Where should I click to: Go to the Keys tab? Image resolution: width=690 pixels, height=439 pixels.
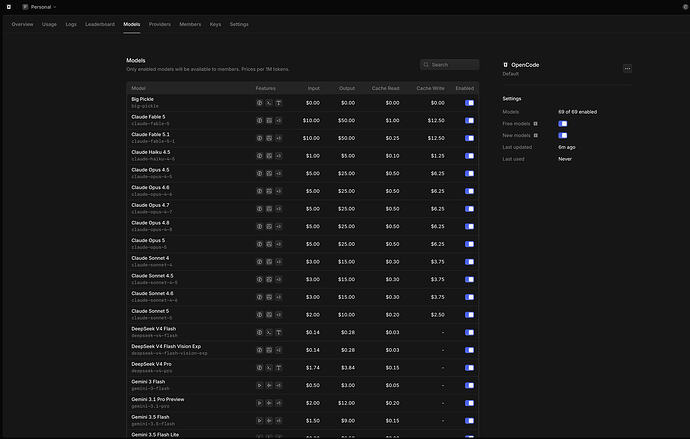coord(215,24)
